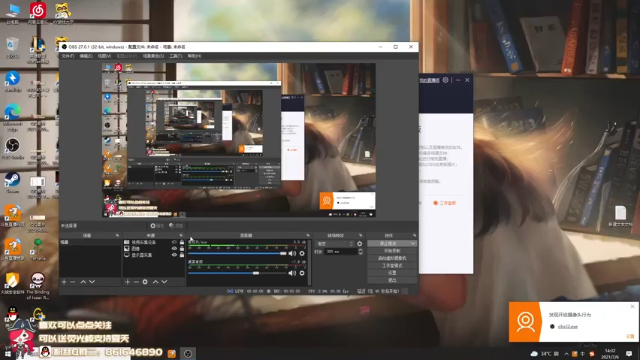
Task: Click 退出 exit button in OBS controls
Action: pyautogui.click(x=392, y=280)
